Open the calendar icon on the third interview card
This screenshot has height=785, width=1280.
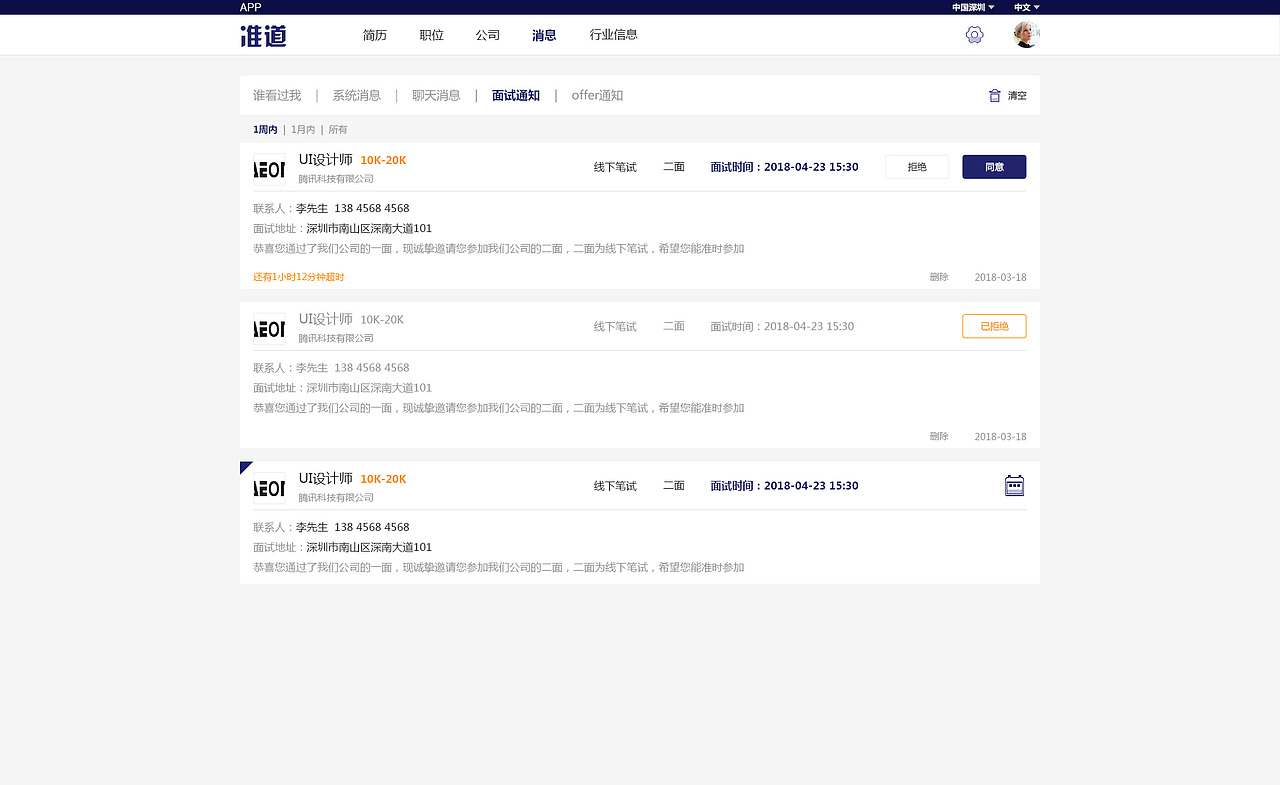coord(1014,485)
